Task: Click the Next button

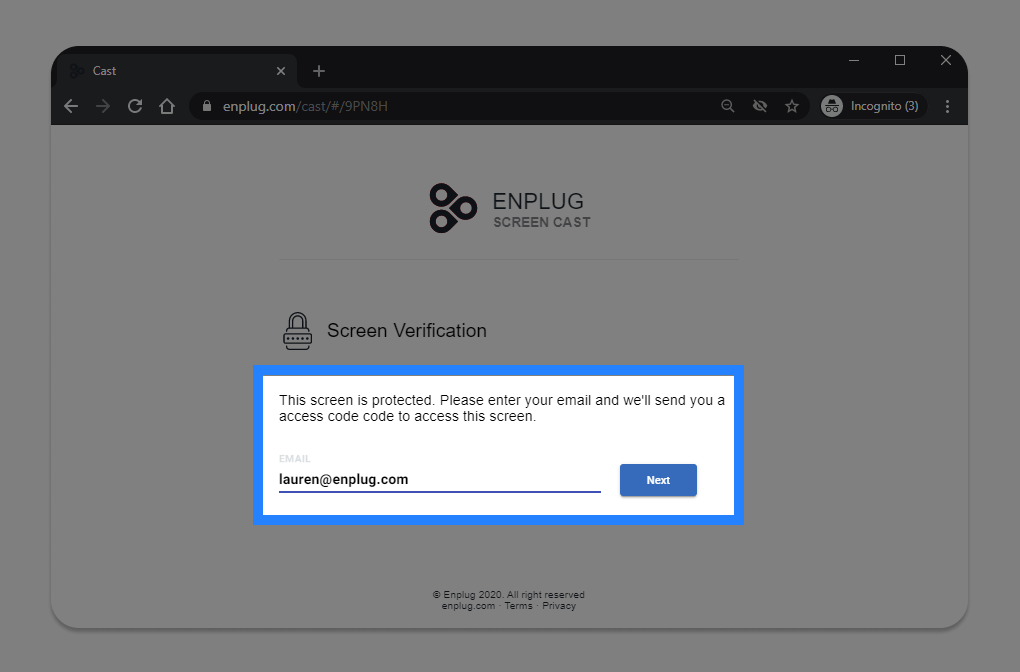Action: tap(658, 480)
